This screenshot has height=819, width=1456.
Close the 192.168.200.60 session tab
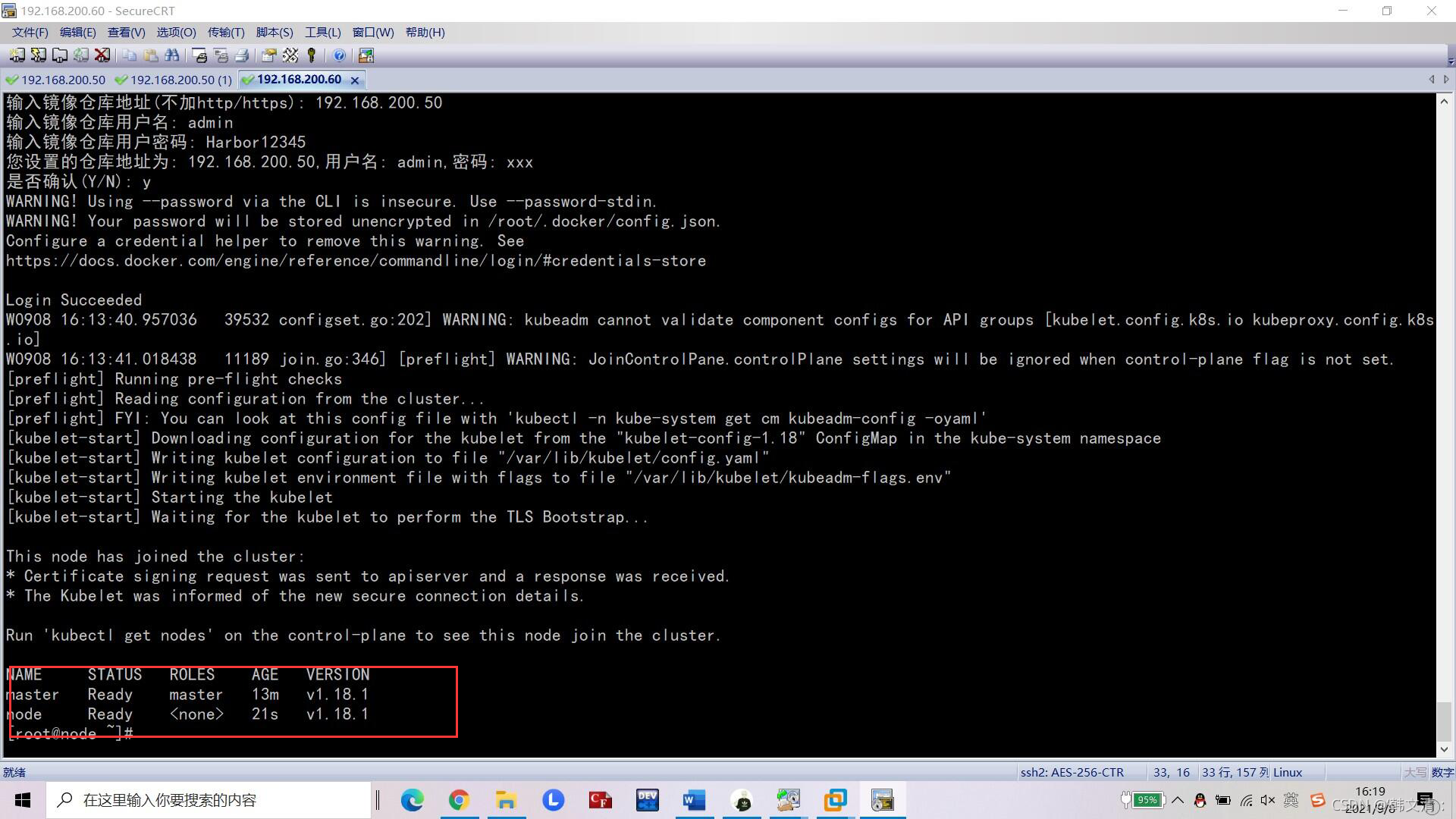pos(354,80)
